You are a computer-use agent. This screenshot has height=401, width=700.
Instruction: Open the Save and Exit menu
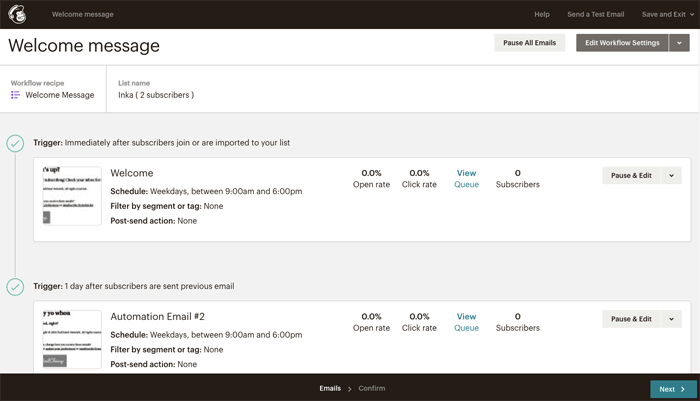coord(668,14)
